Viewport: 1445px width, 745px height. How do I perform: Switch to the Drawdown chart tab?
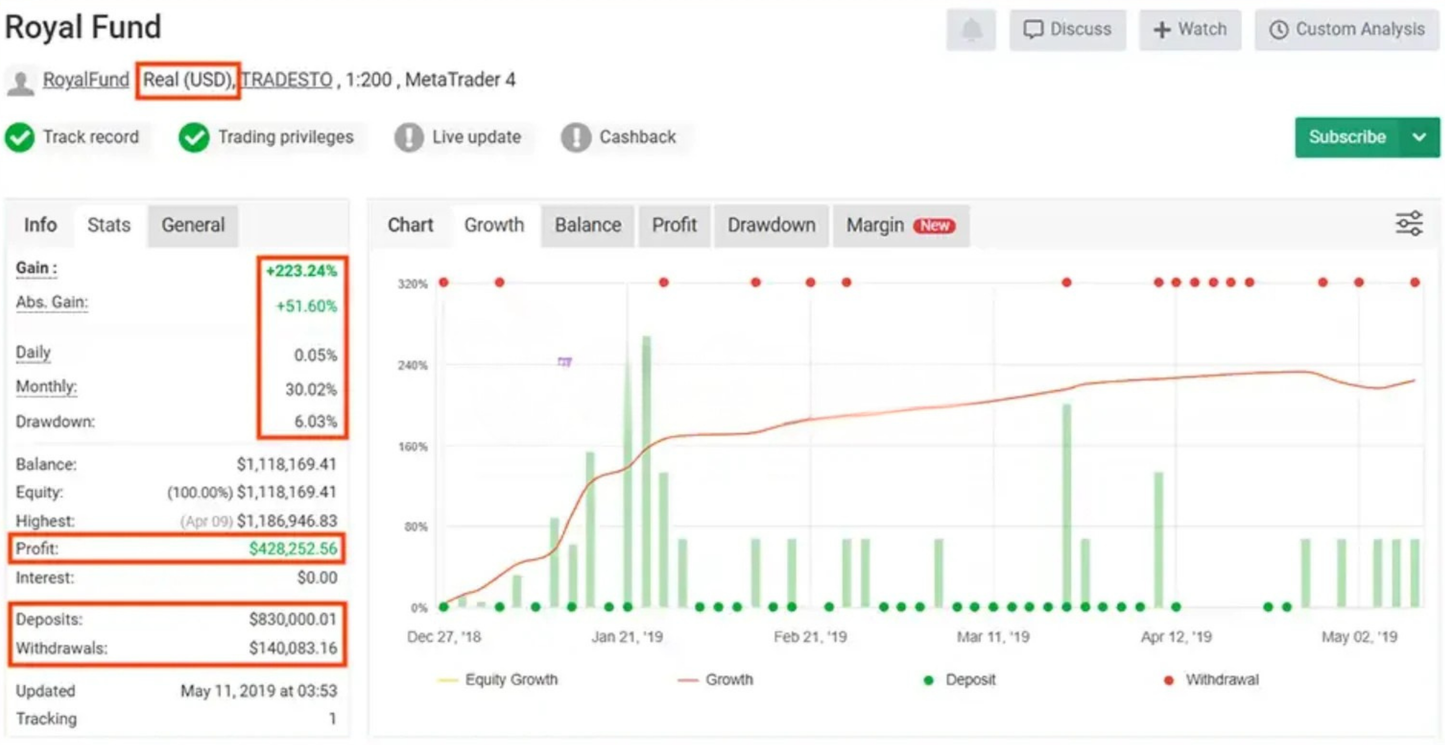click(771, 225)
